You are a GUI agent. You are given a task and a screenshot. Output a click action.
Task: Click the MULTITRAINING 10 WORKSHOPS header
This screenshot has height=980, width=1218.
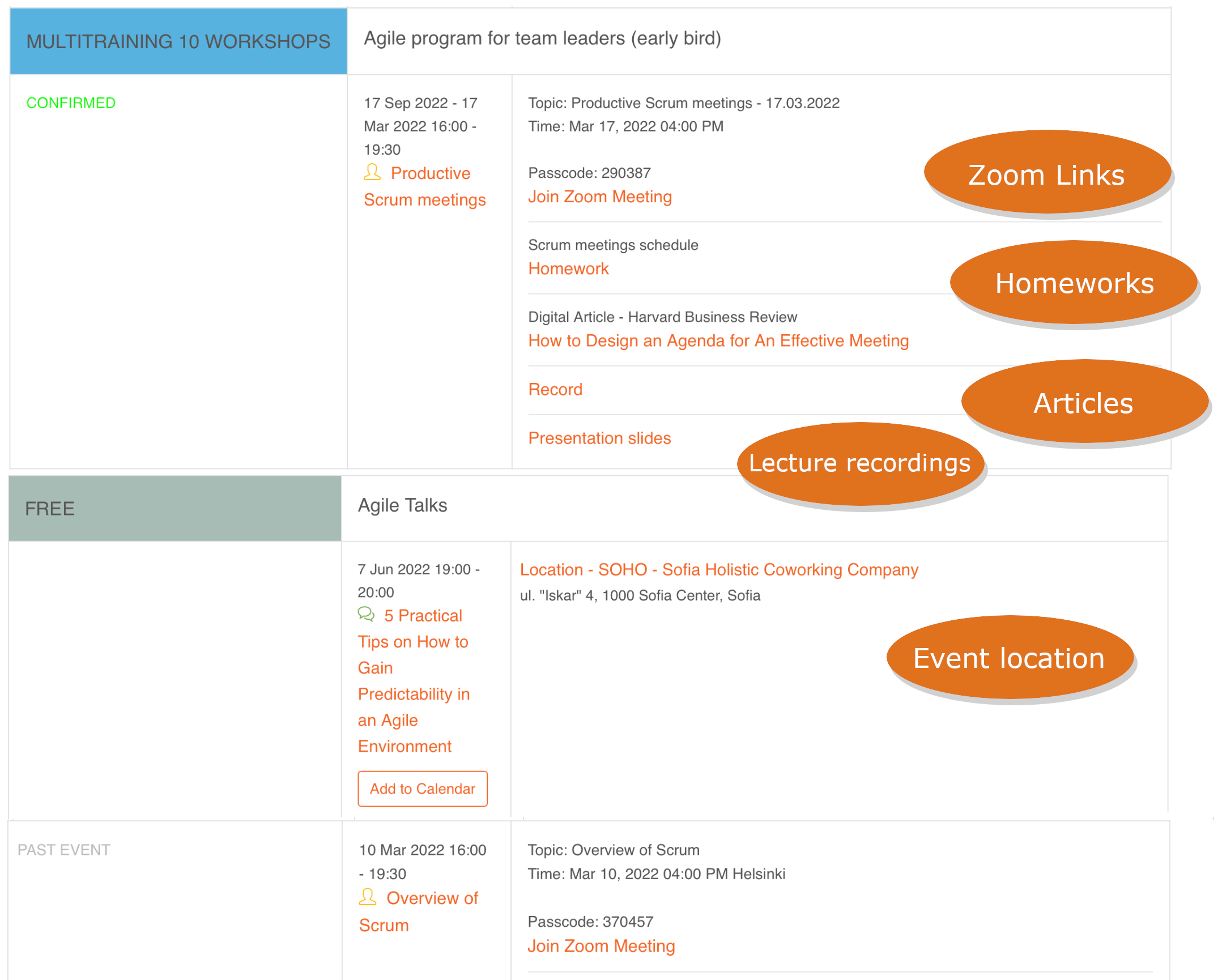178,41
